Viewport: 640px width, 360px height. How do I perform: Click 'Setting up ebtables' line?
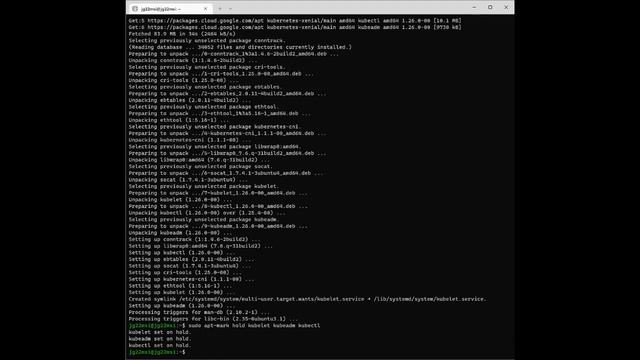pos(191,259)
